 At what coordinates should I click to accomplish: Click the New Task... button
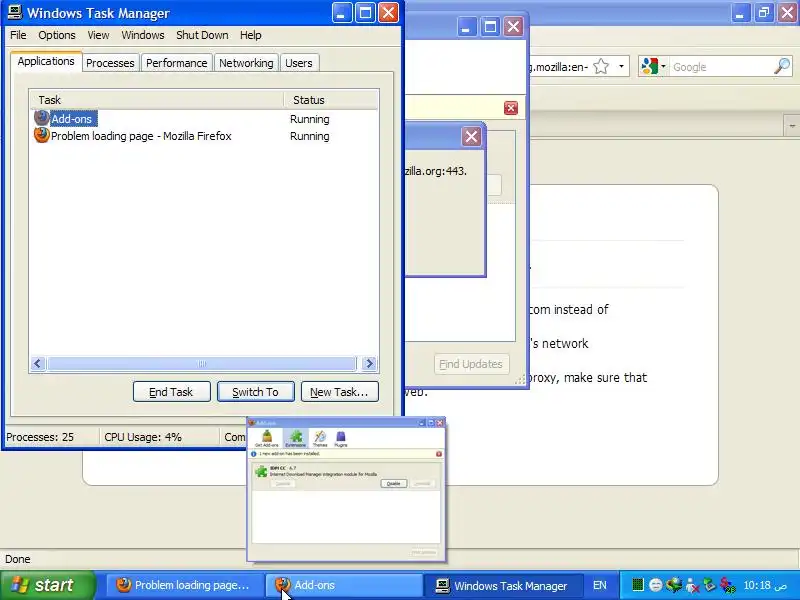[339, 392]
